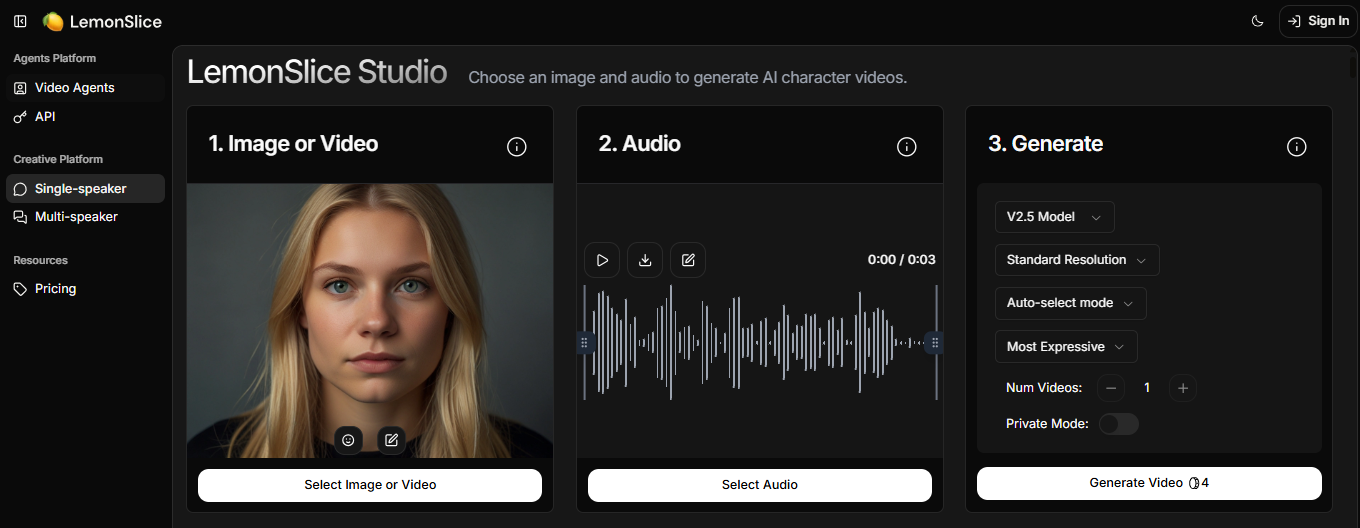
Task: Toggle dark mode with the moon icon
Action: tap(1258, 21)
